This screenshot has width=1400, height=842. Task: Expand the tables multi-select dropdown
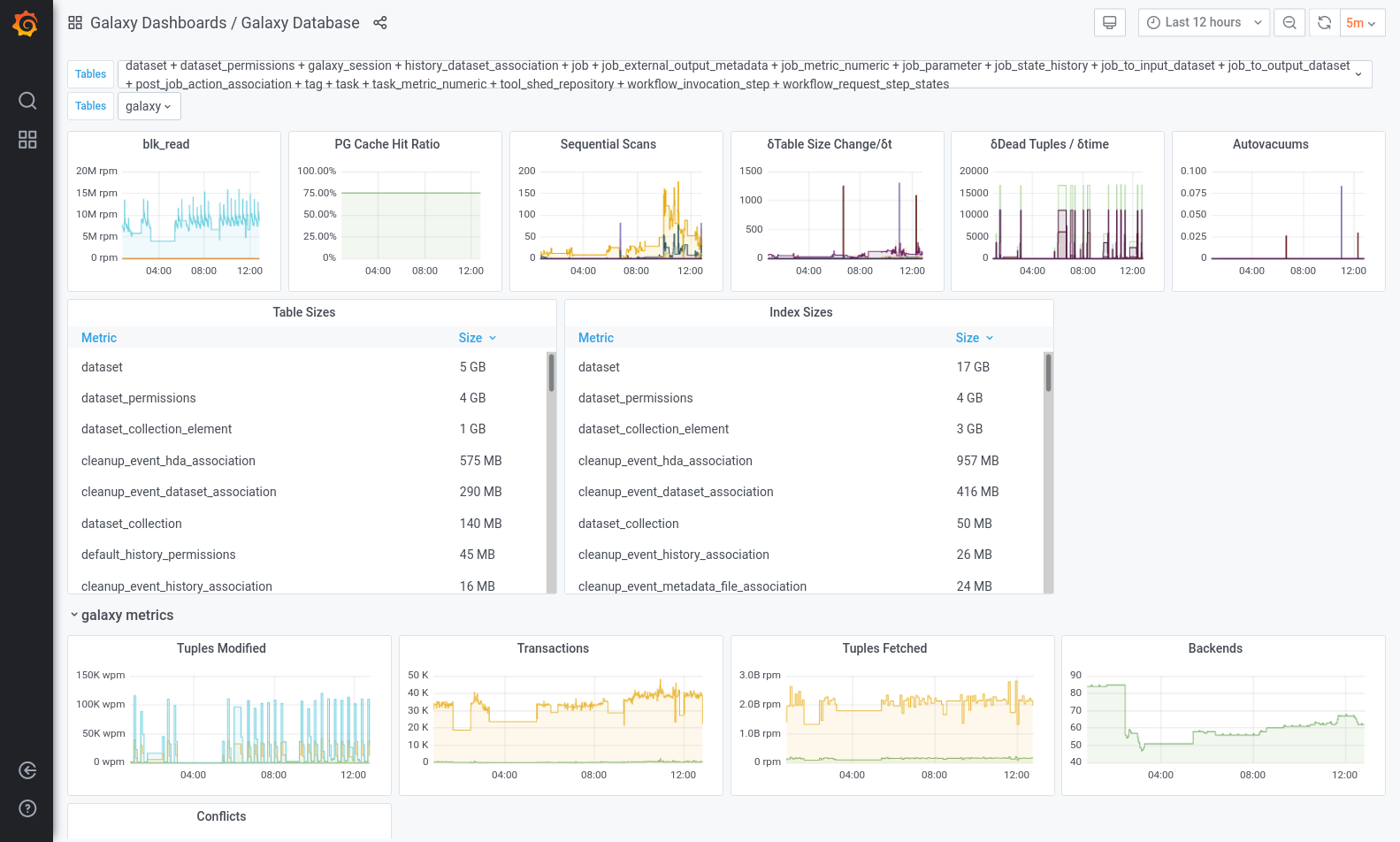[x=745, y=74]
